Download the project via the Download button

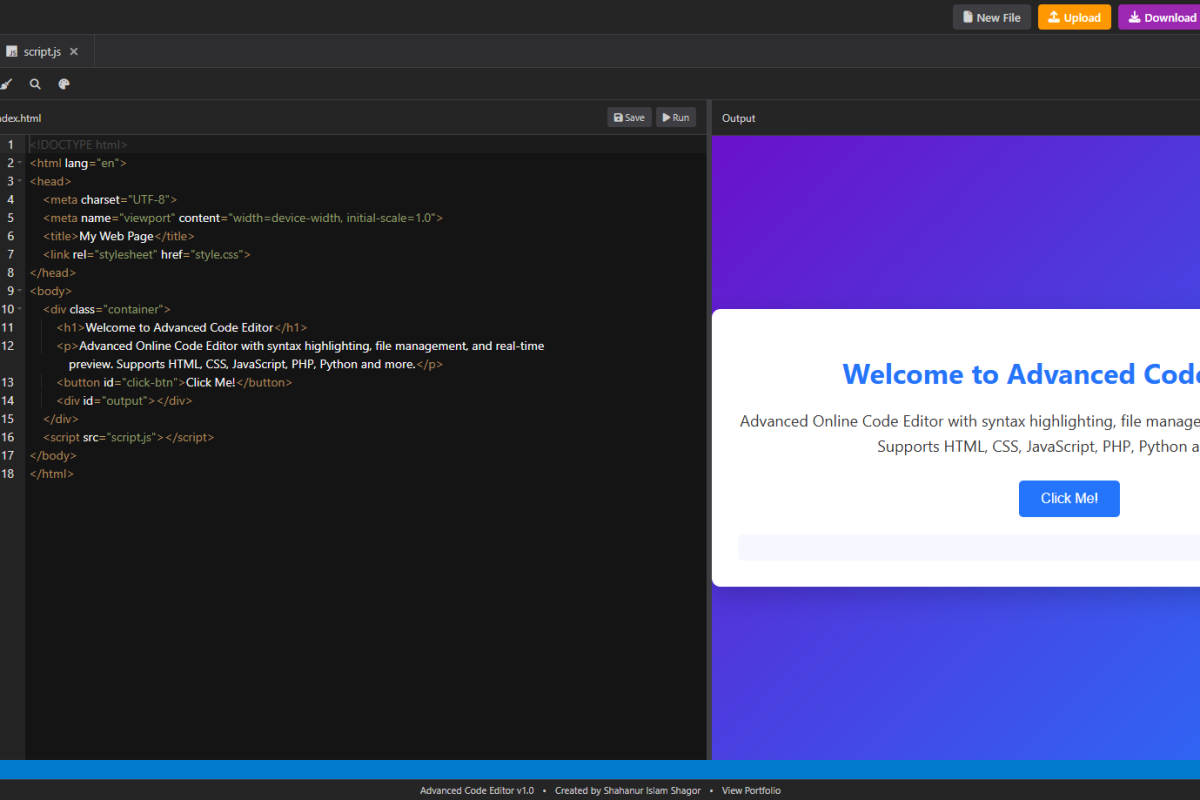[1160, 17]
